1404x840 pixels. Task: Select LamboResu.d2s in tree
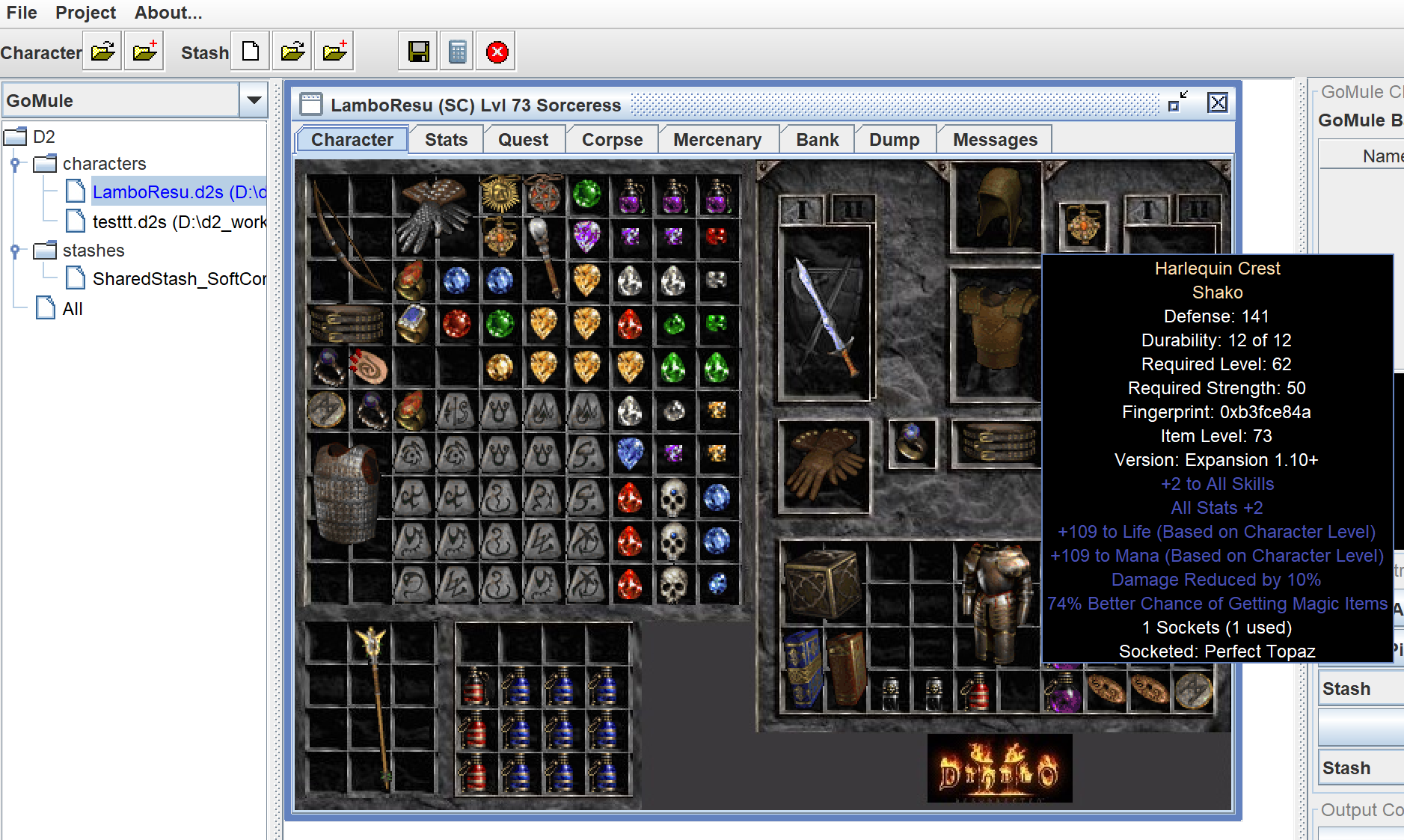[180, 192]
